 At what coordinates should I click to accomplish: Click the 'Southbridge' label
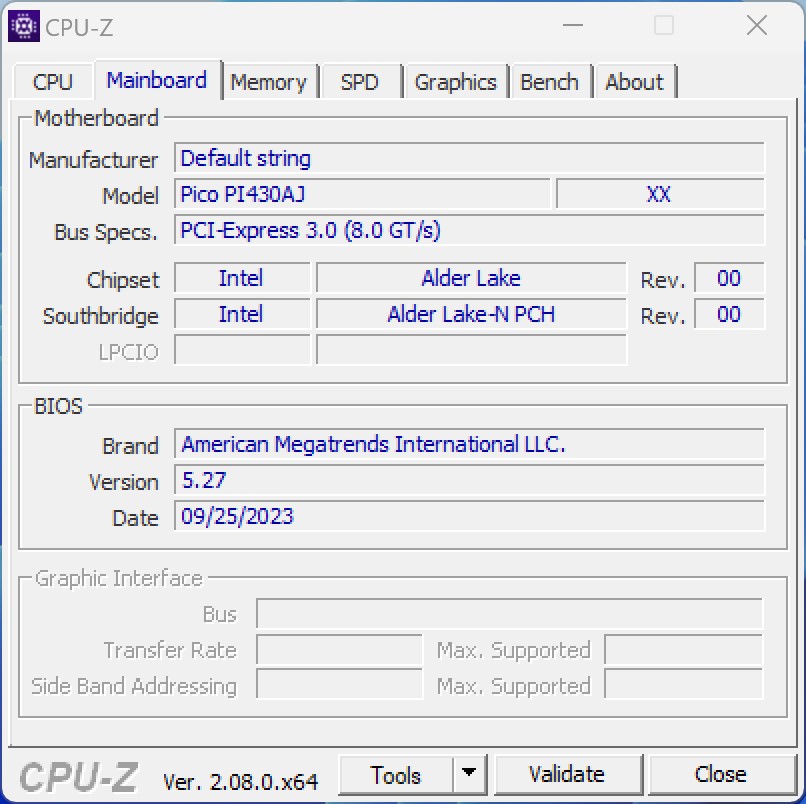[101, 316]
